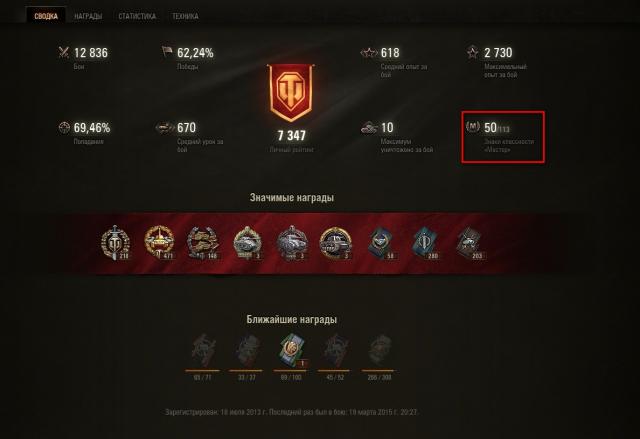
Task: Select the Сводка tab
Action: tap(46, 16)
